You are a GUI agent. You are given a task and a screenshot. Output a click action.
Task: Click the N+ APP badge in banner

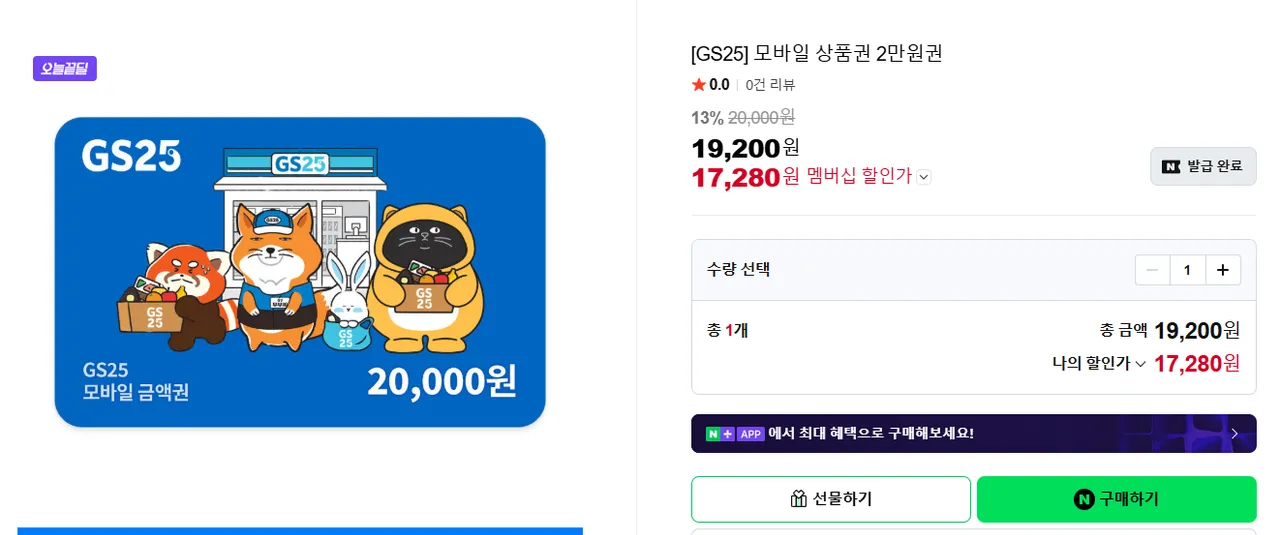(x=735, y=434)
